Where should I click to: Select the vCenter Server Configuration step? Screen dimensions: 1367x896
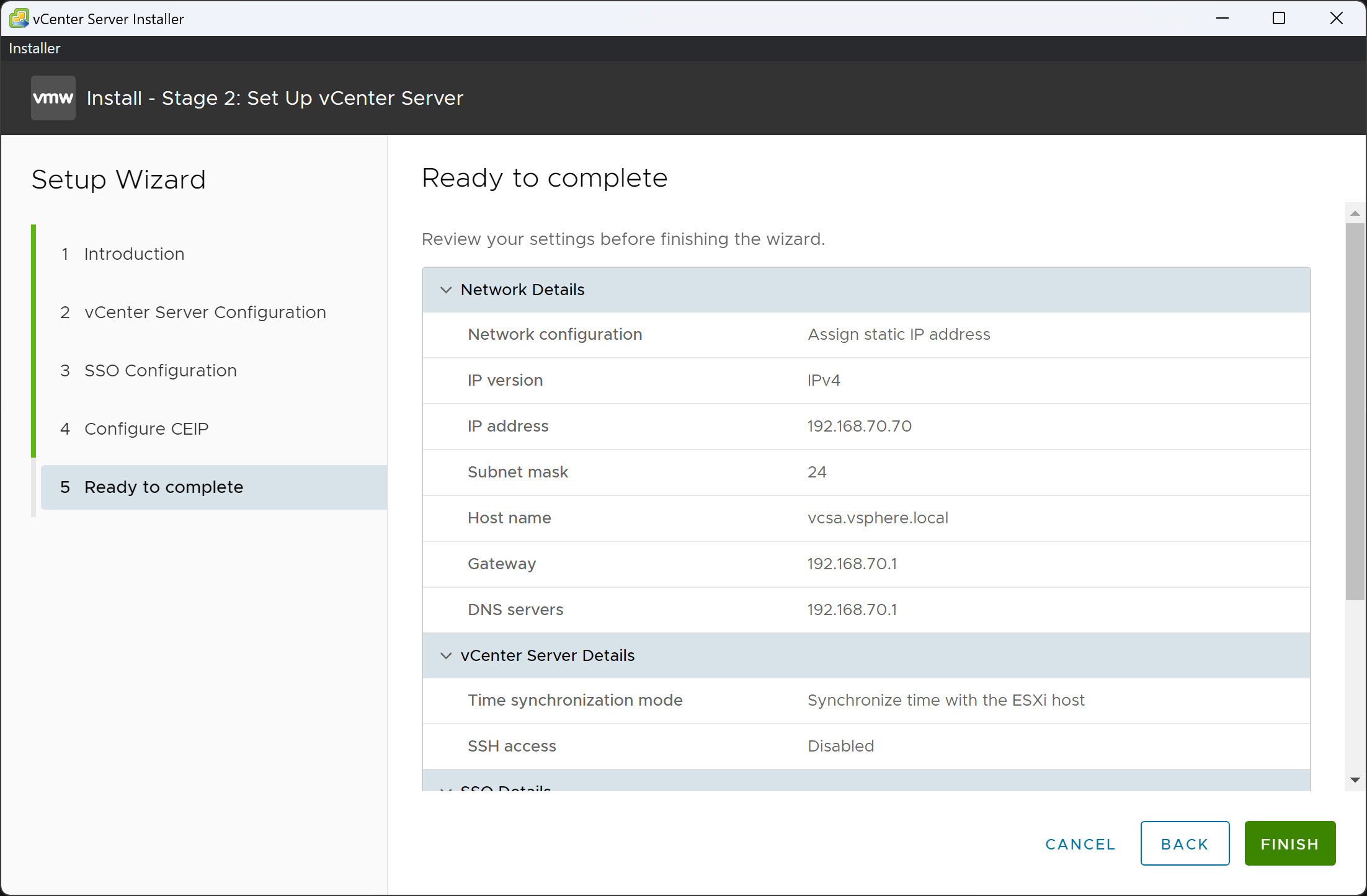205,312
